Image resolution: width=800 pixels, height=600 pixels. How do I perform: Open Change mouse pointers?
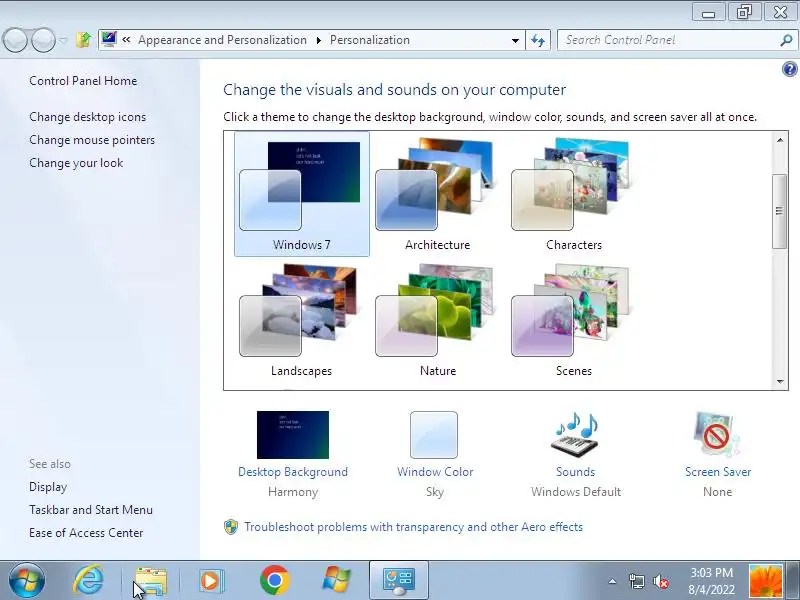tap(92, 140)
